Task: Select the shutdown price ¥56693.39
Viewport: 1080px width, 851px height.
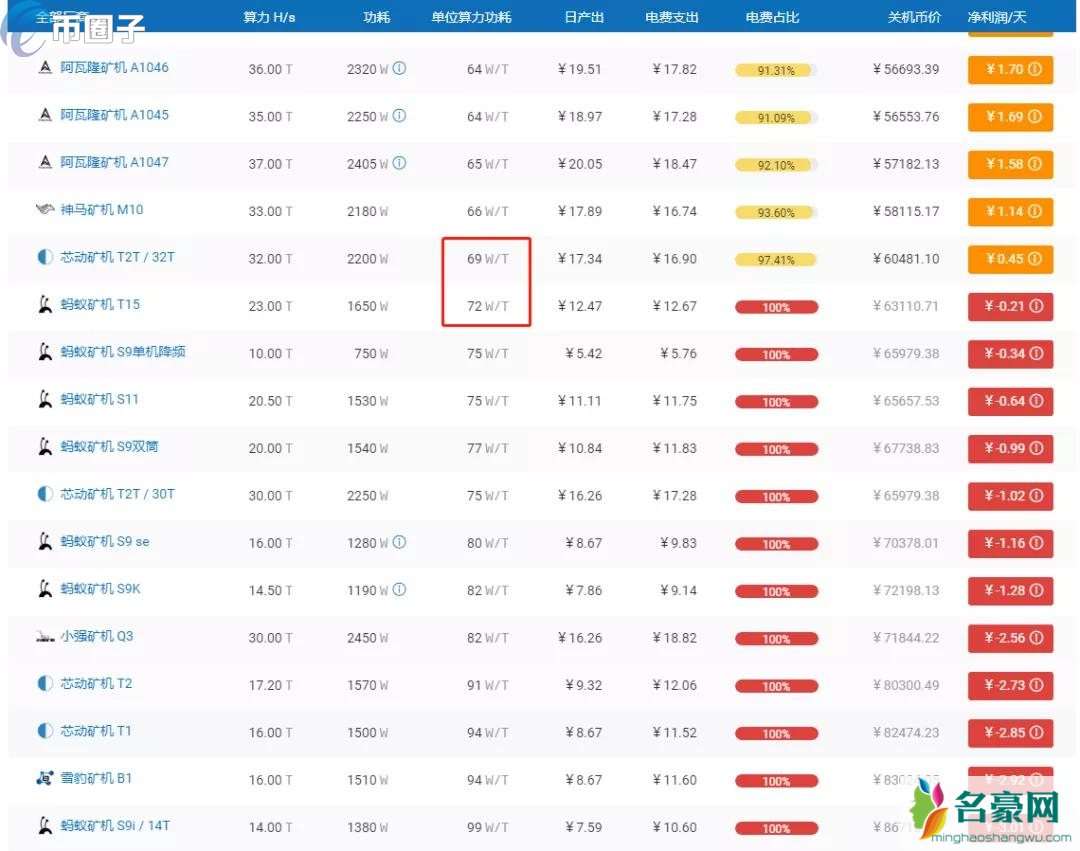Action: click(906, 69)
